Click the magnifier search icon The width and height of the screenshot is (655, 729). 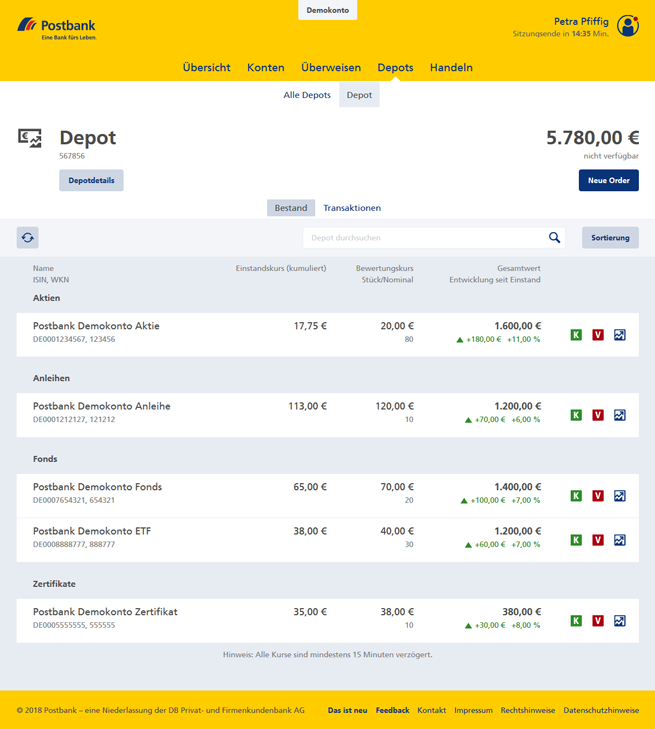(554, 238)
